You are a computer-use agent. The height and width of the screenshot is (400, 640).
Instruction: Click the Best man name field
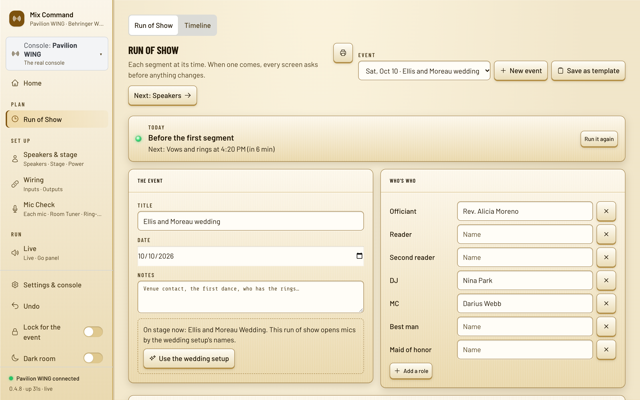point(525,327)
